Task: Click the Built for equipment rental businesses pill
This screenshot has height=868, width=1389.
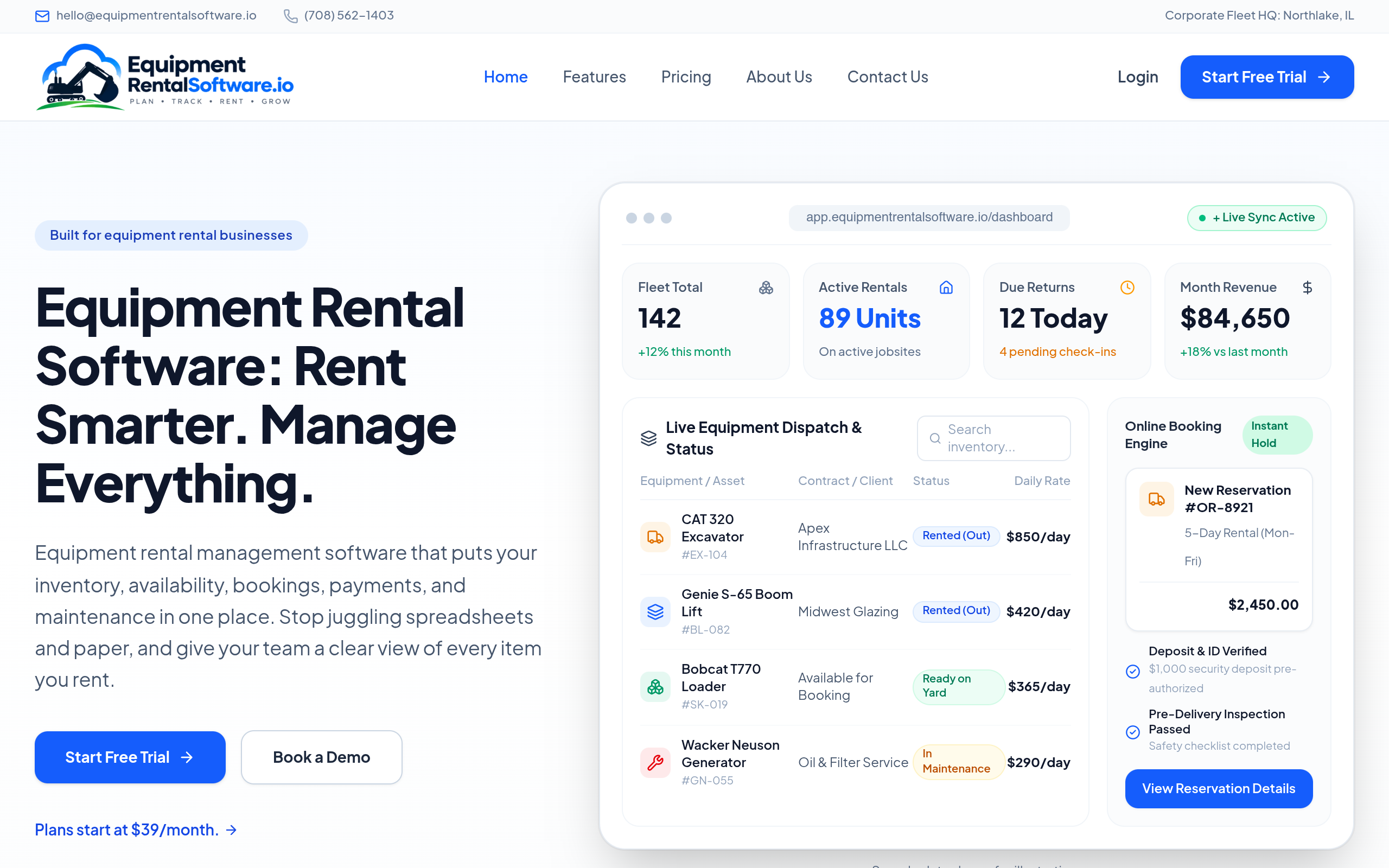Action: pos(171,235)
